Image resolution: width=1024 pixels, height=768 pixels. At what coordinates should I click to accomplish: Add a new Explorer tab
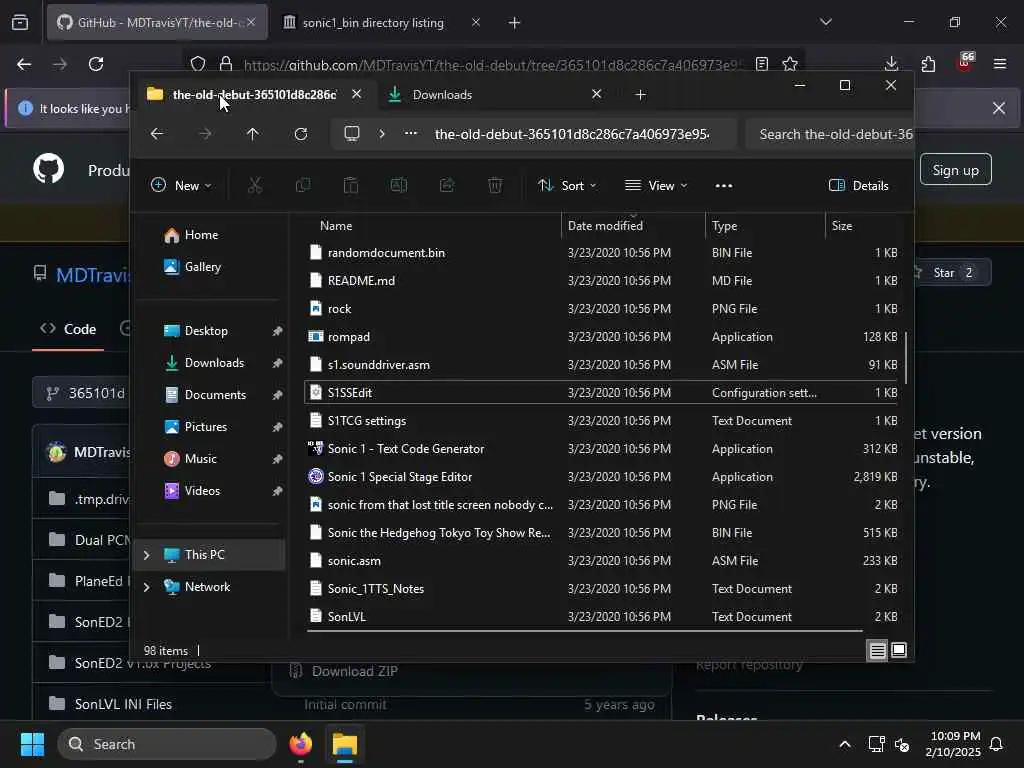[x=641, y=95]
